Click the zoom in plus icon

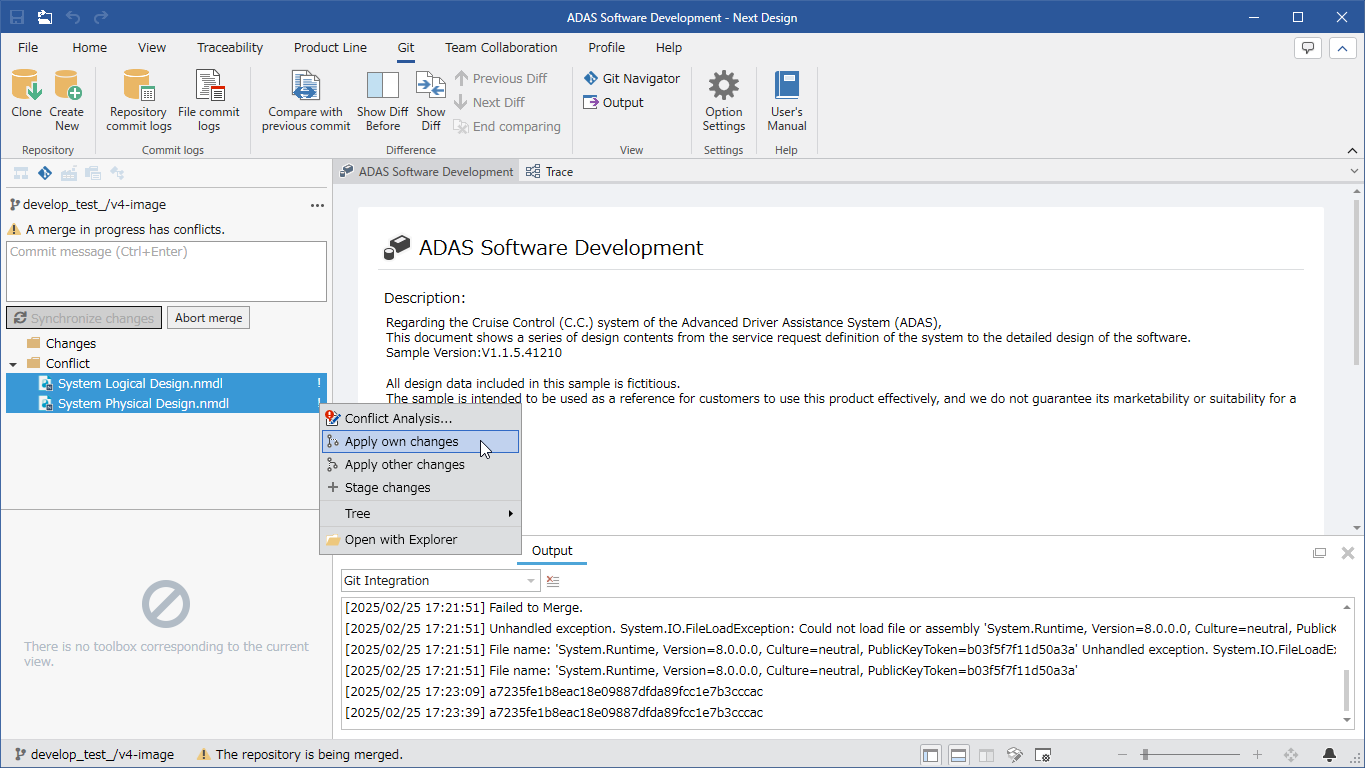[1257, 755]
